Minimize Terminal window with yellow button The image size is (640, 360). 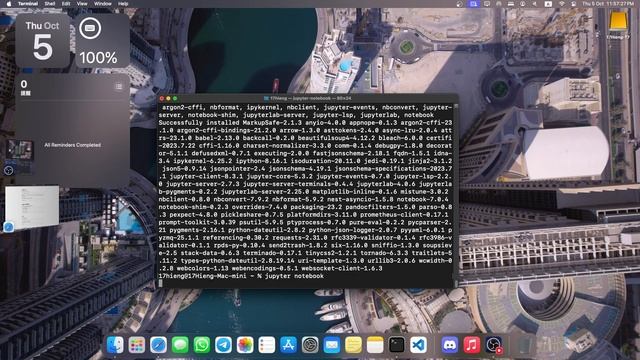169,98
